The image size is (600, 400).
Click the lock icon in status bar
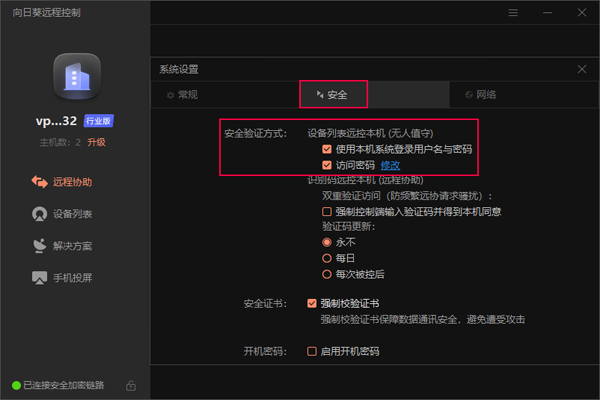[x=131, y=385]
